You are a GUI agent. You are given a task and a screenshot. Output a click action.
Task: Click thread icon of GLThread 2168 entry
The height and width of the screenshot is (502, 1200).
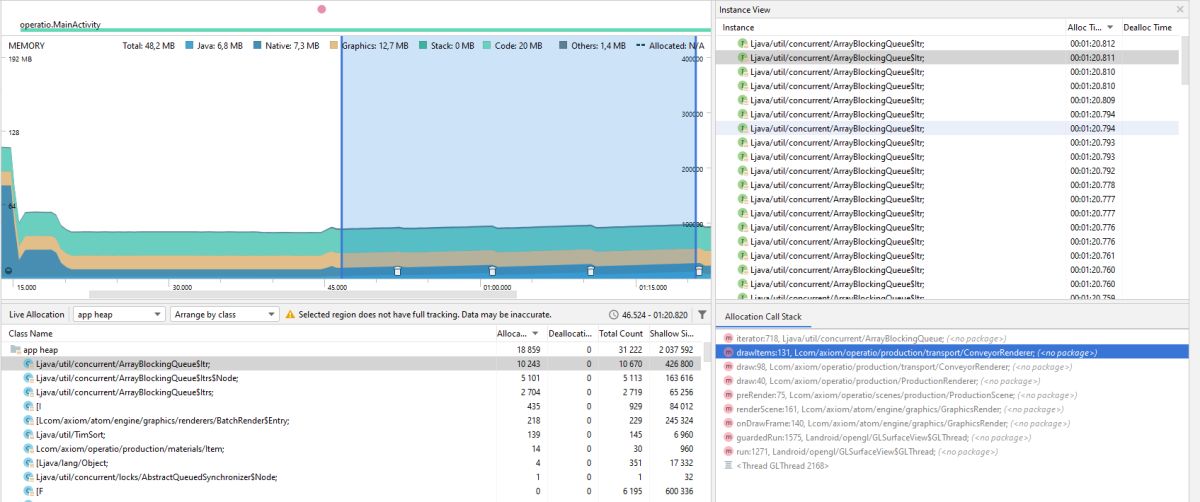click(728, 466)
